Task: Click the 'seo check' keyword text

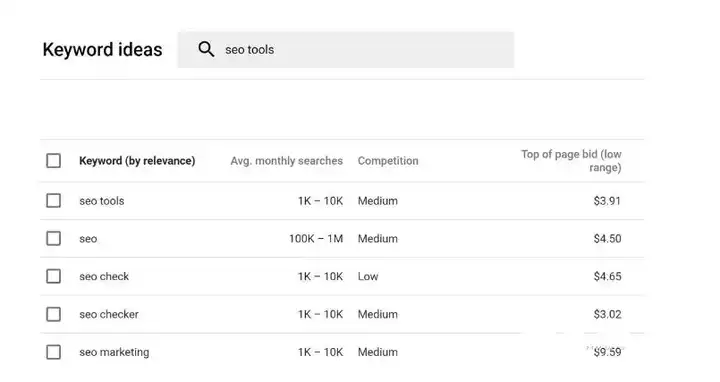Action: (x=104, y=276)
